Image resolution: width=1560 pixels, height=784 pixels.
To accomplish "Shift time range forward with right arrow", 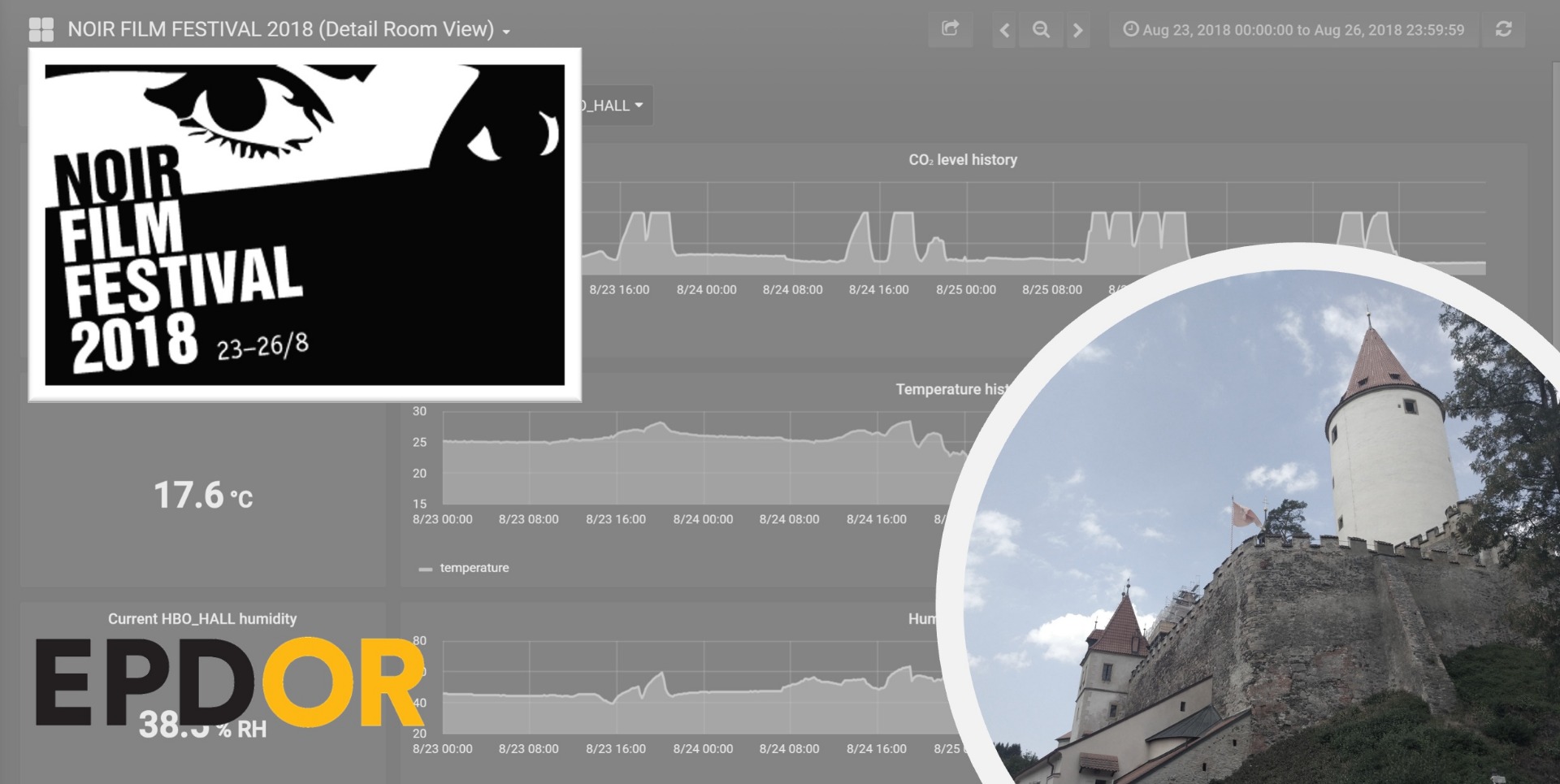I will [1078, 30].
